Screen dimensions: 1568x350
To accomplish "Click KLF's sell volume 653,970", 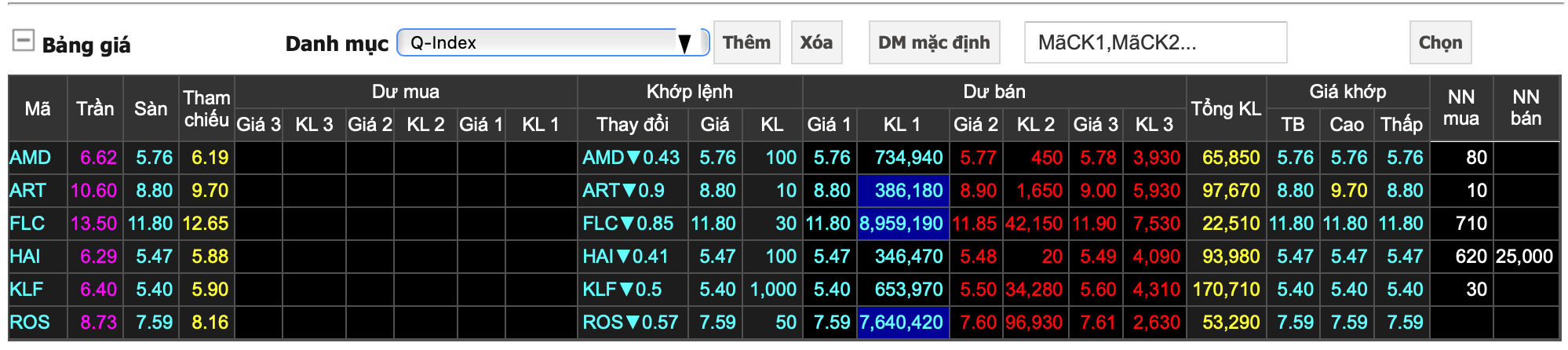I will (x=909, y=290).
